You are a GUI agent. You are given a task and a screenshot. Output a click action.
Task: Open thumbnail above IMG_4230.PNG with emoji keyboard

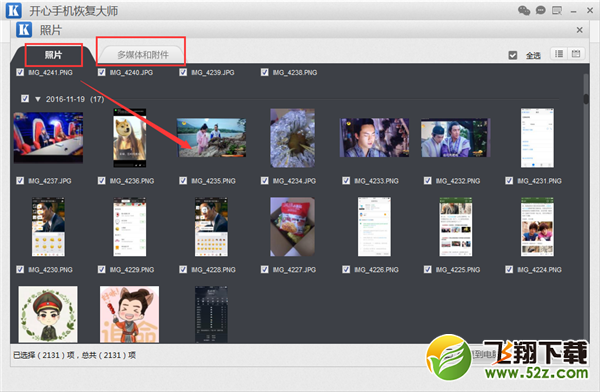point(48,227)
